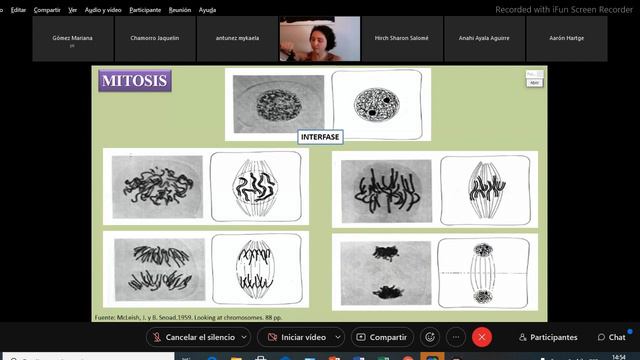Click the anaphase micrograph photo
The width and height of the screenshot is (640, 360).
(x=160, y=269)
